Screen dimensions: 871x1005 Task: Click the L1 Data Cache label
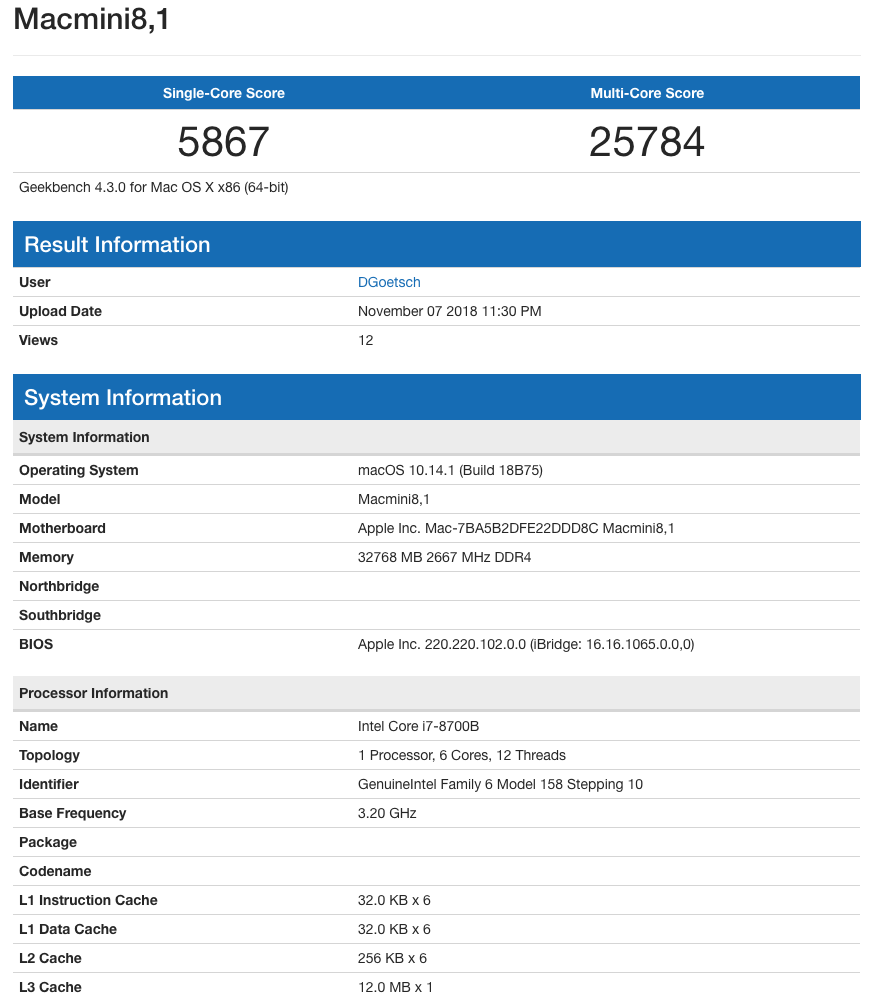68,929
